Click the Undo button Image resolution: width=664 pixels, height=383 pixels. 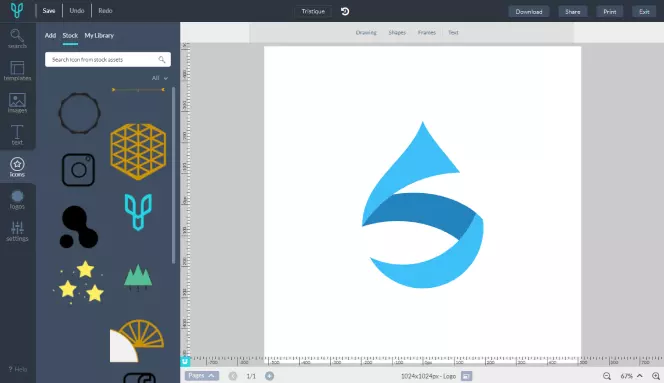77,11
